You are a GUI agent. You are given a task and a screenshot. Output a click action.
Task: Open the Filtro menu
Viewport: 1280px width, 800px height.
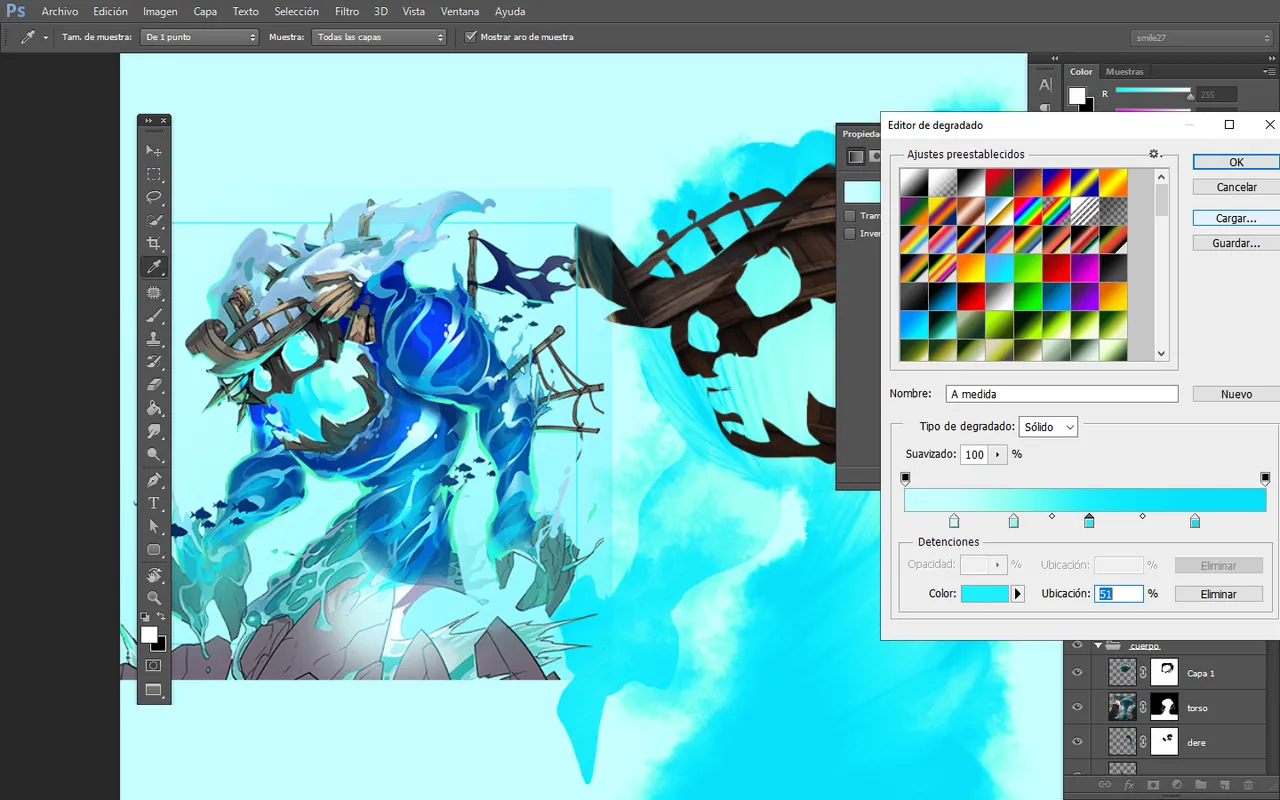click(x=347, y=11)
